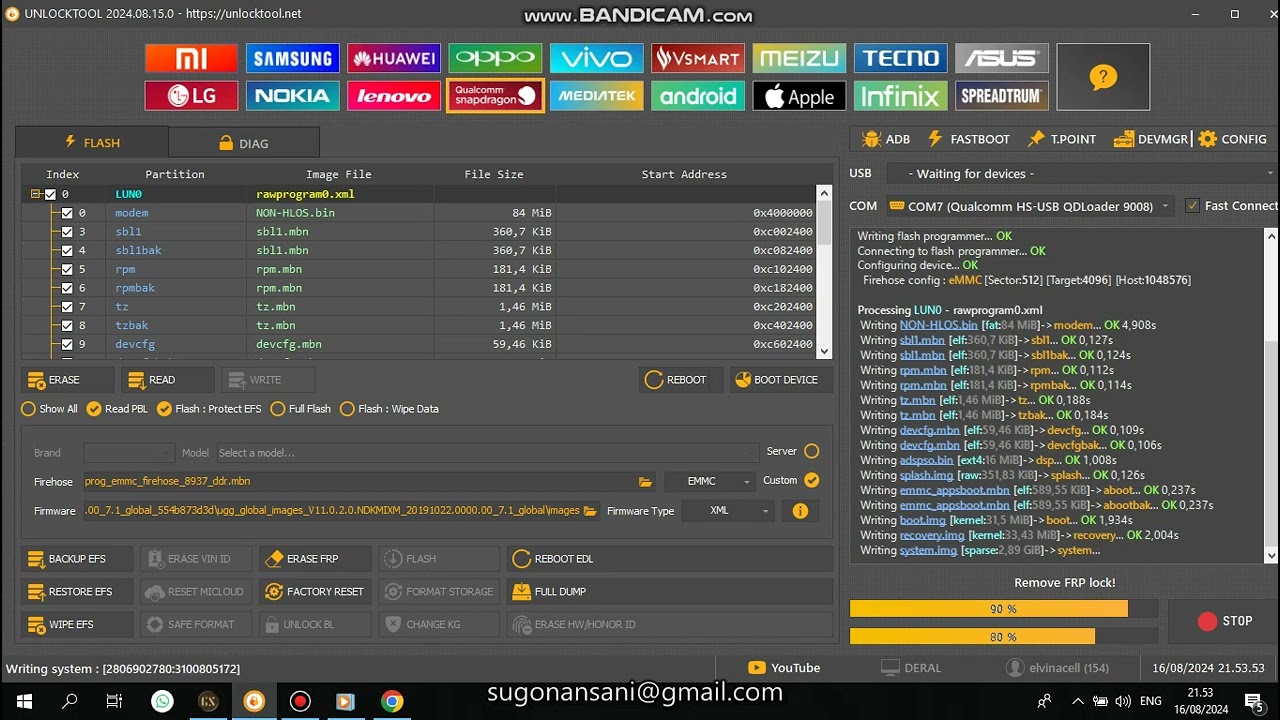Viewport: 1280px width, 720px height.
Task: Select the Vsmart brand logo
Action: (x=698, y=58)
